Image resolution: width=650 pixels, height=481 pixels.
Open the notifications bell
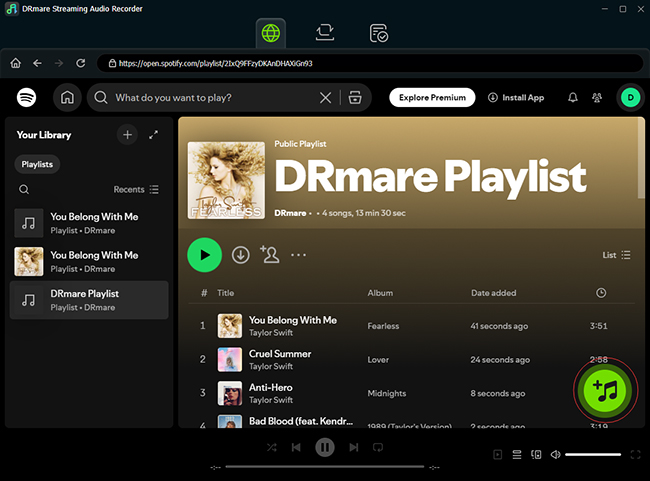(573, 98)
